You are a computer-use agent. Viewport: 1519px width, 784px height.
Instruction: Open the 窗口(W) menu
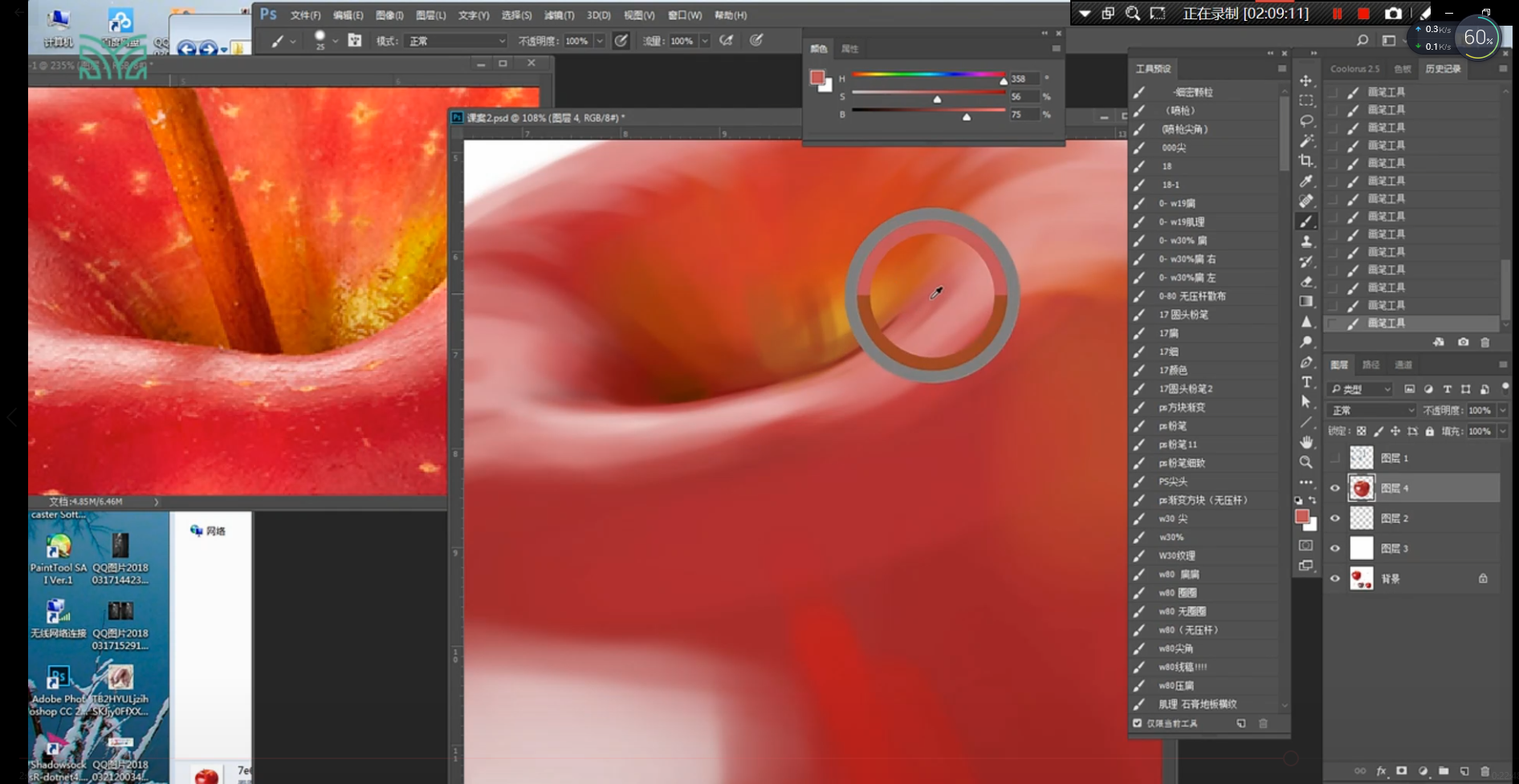click(x=685, y=15)
